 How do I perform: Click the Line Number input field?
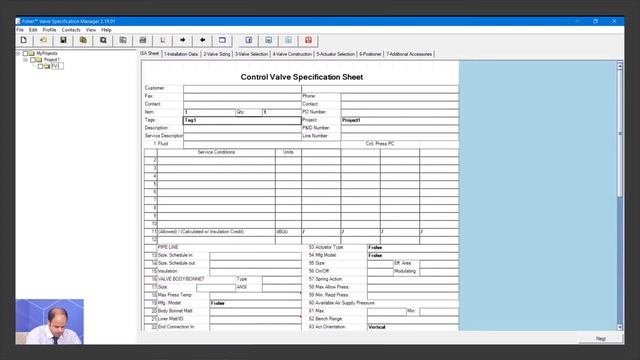coord(400,136)
